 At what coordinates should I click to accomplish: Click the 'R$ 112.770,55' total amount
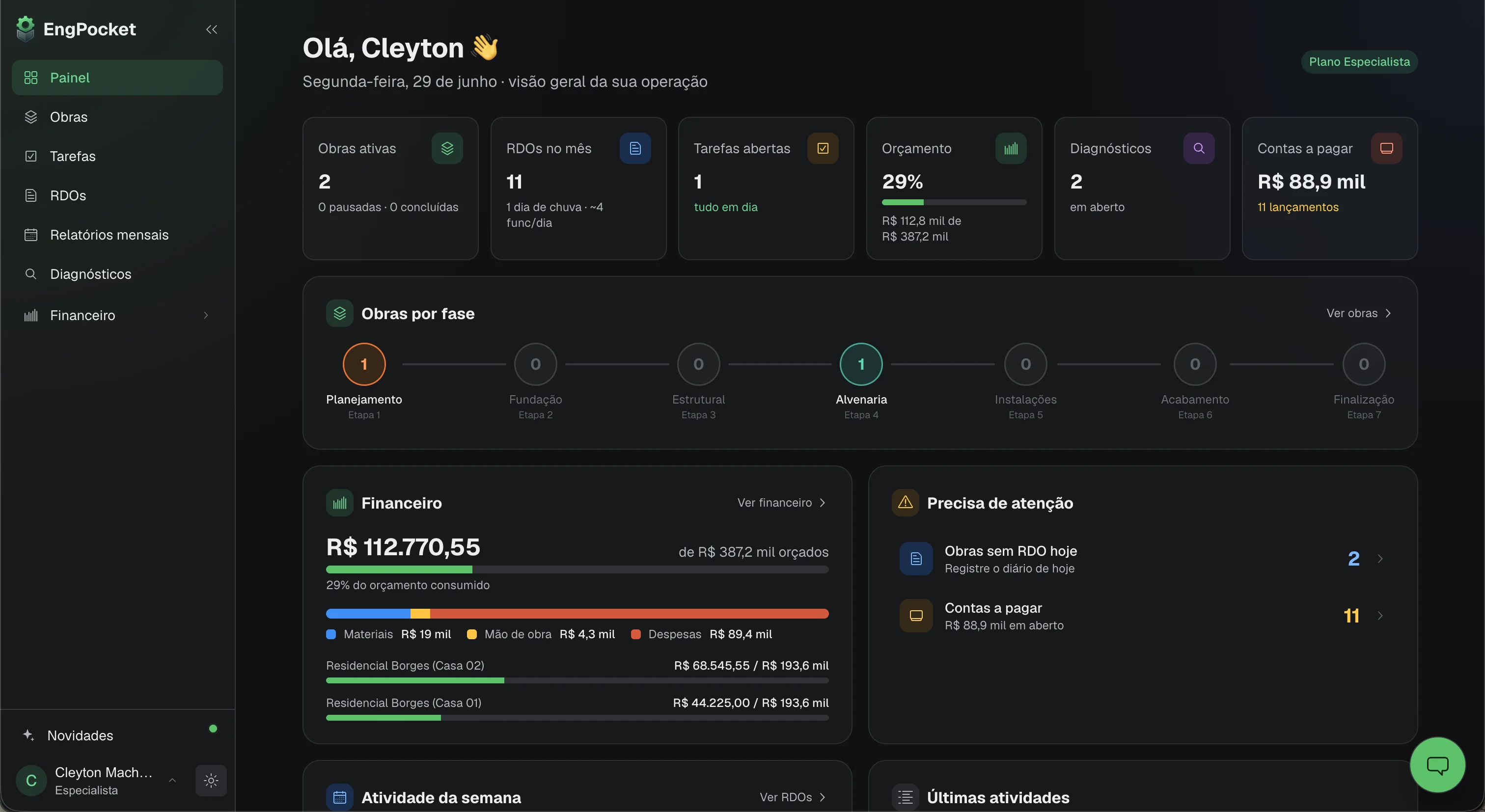[403, 547]
